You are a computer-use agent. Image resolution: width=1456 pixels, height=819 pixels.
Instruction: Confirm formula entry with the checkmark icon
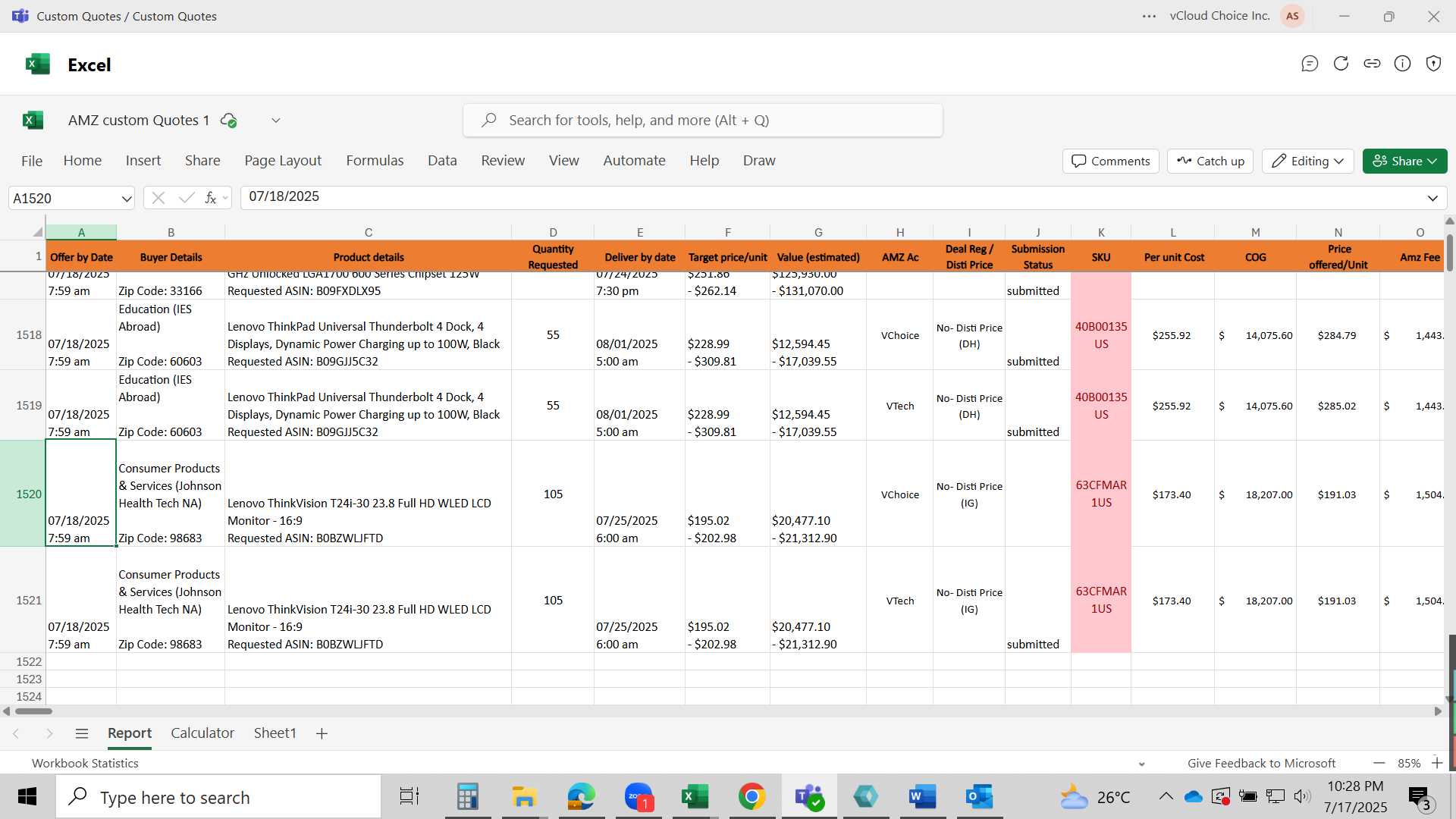[x=186, y=198]
